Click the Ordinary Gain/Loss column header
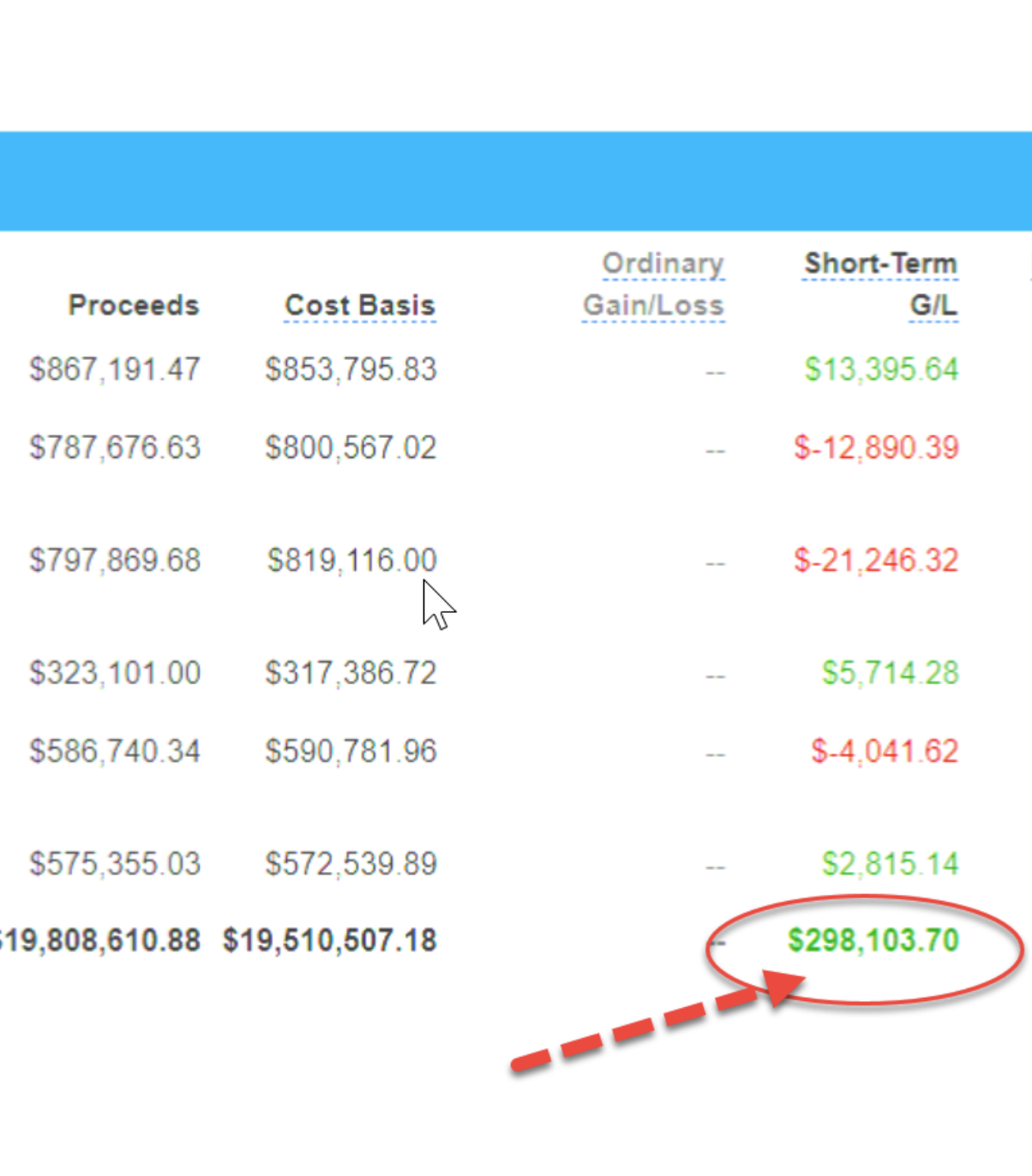The width and height of the screenshot is (1032, 1176). pyautogui.click(x=653, y=284)
